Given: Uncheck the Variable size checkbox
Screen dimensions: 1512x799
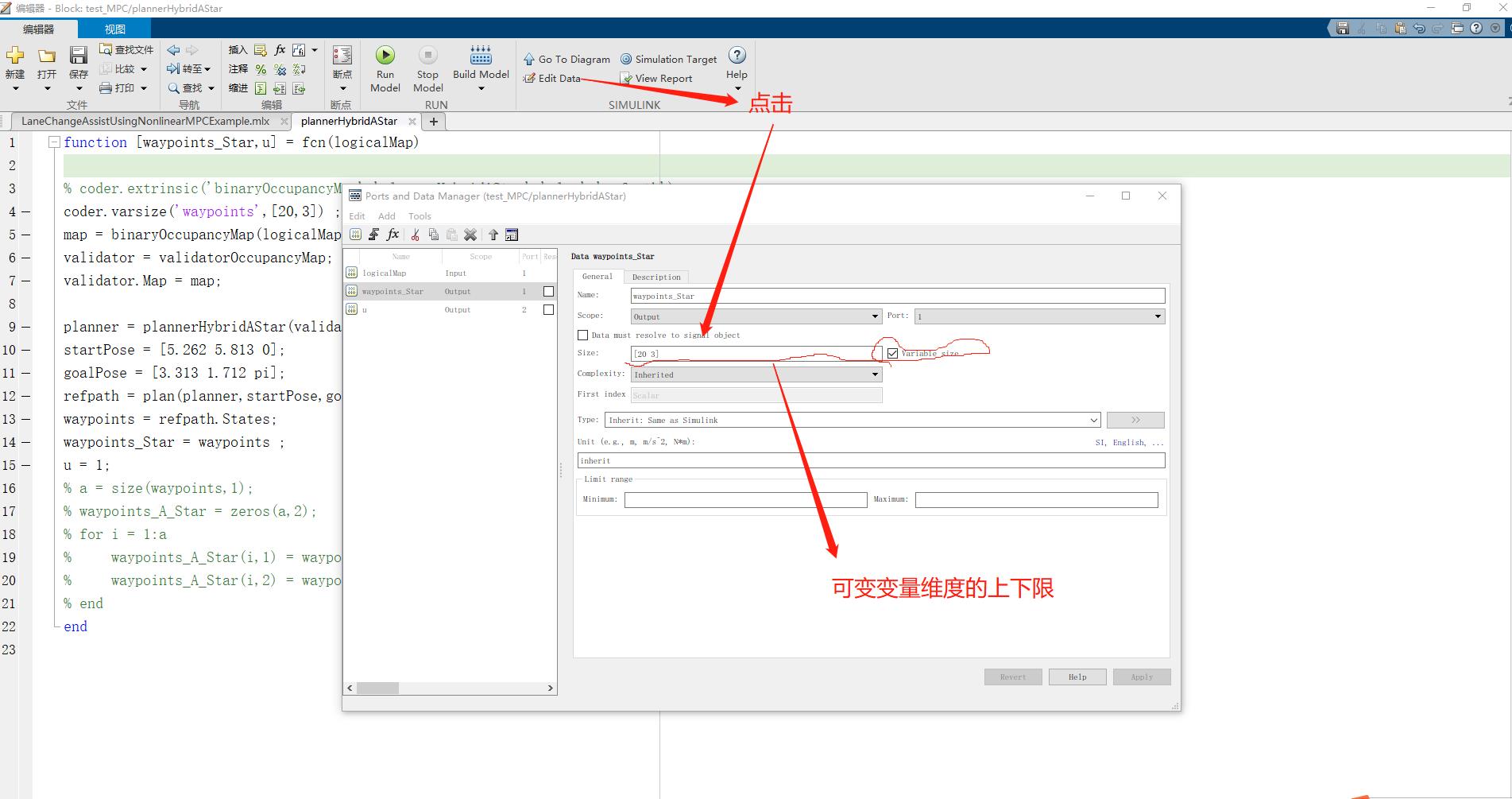Looking at the screenshot, I should coord(891,353).
